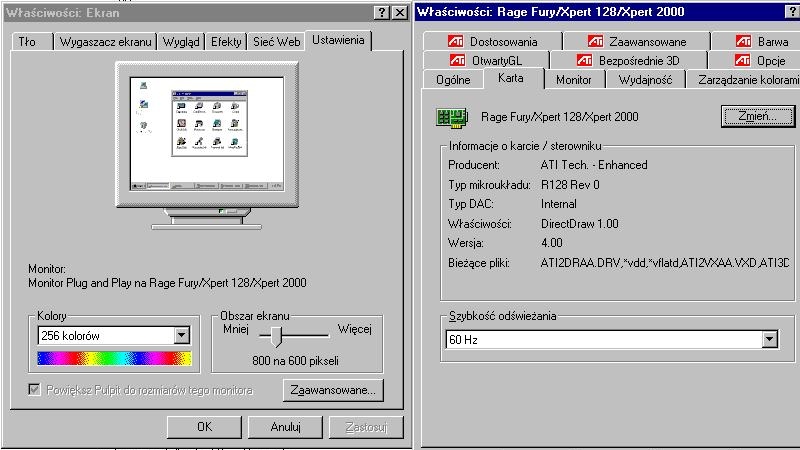The height and width of the screenshot is (450, 800).
Task: Click the Więcej label by the slider
Action: pyautogui.click(x=355, y=329)
